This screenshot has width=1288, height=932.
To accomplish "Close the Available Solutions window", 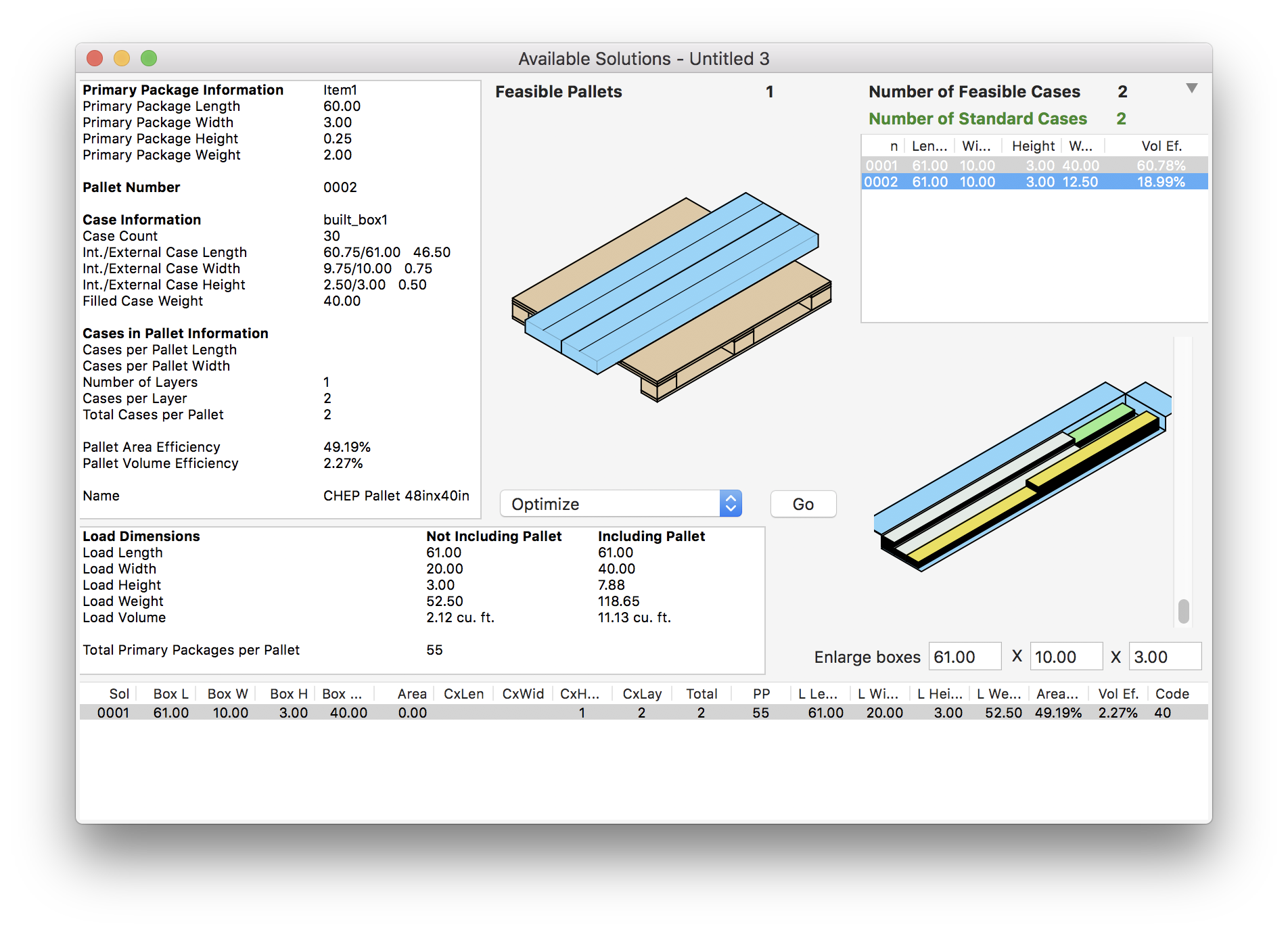I will coord(95,58).
